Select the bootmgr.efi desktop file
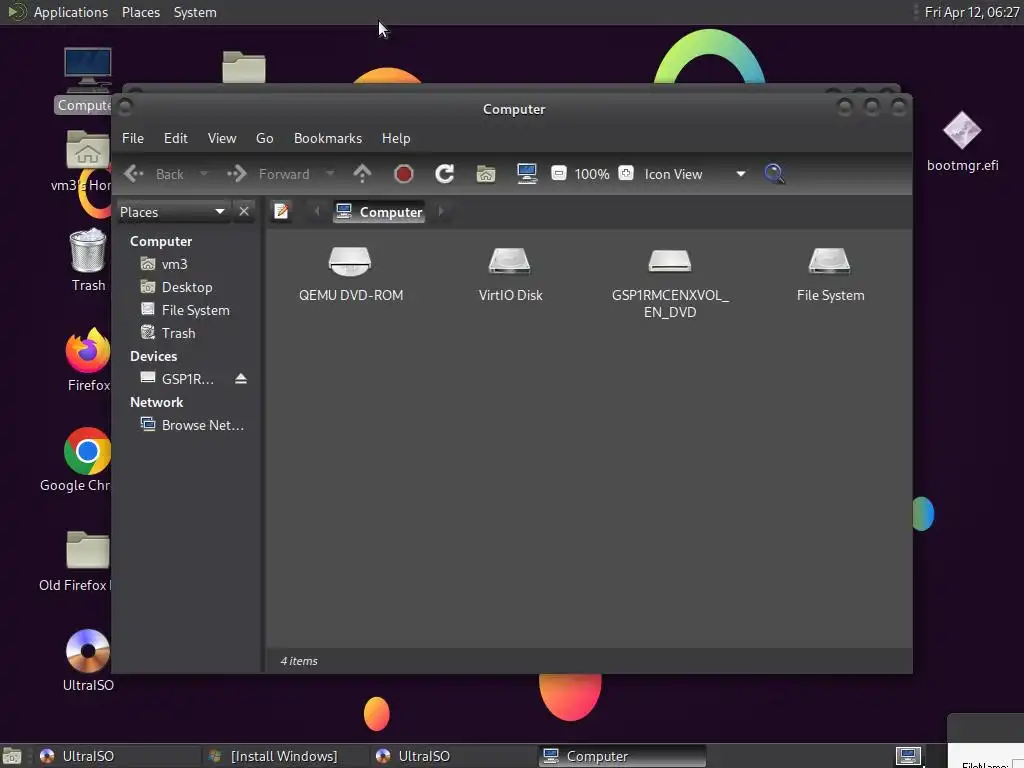 pyautogui.click(x=962, y=141)
